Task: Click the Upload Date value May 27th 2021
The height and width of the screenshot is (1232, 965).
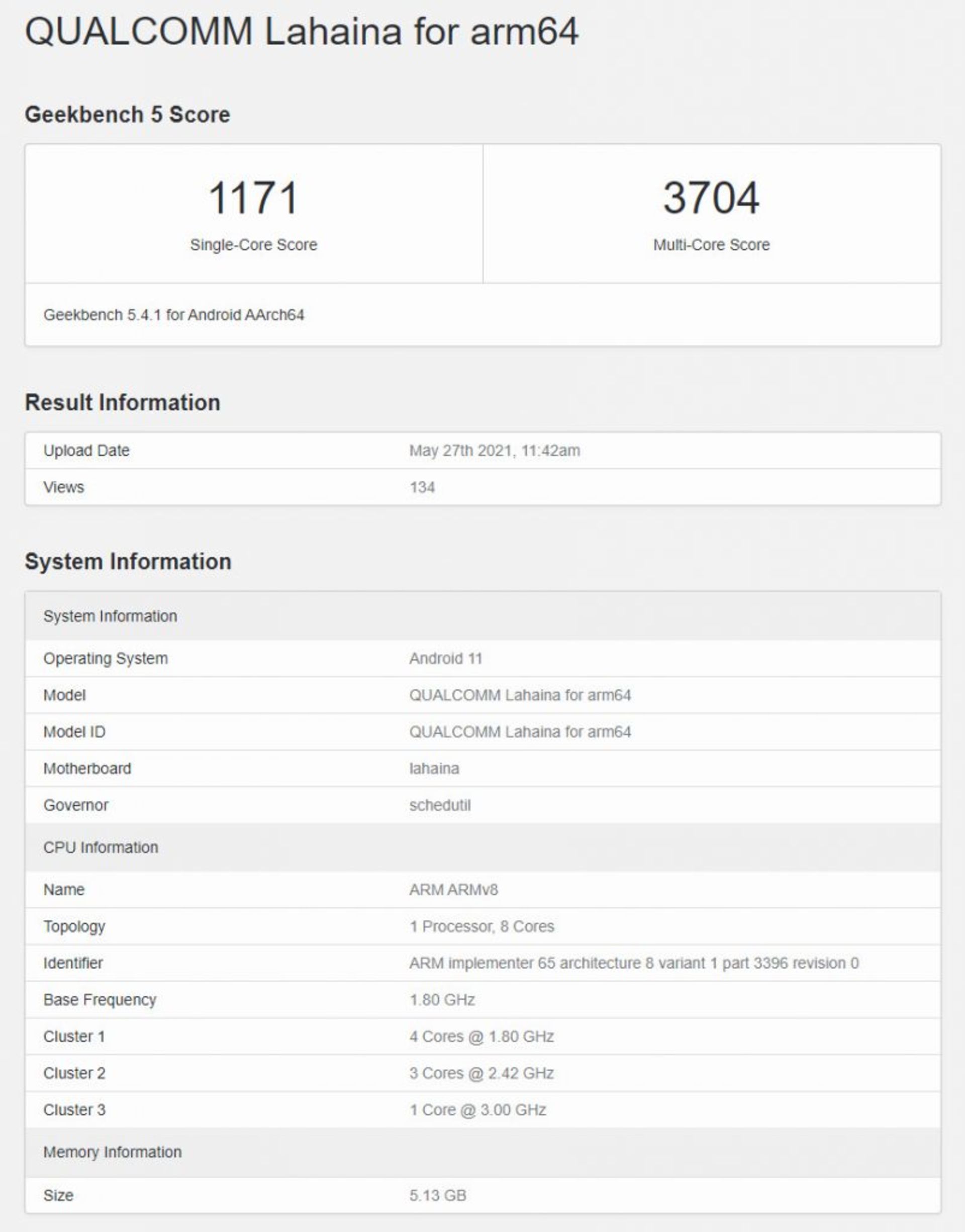Action: tap(495, 450)
